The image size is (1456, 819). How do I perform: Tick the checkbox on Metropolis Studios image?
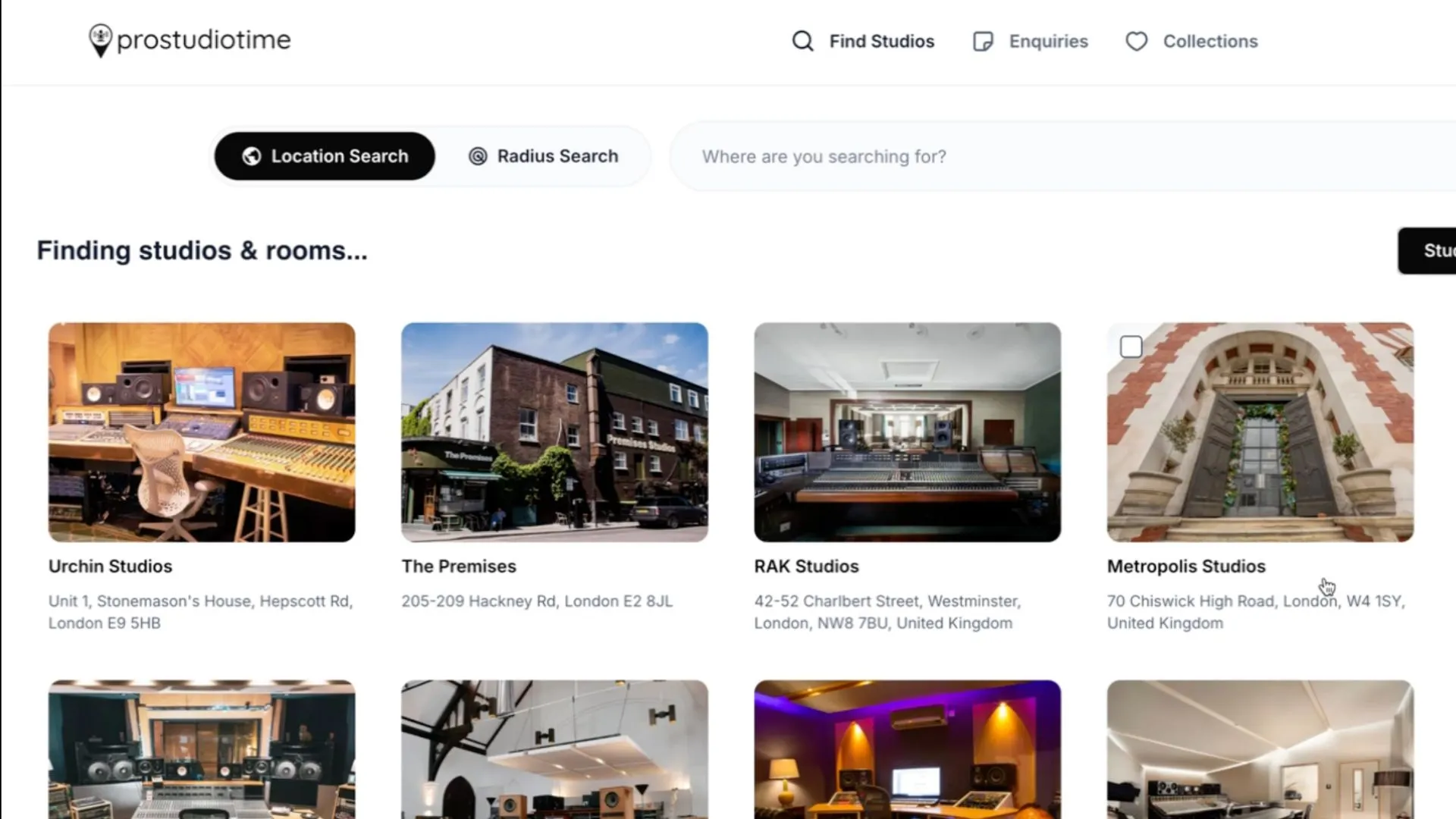point(1131,347)
